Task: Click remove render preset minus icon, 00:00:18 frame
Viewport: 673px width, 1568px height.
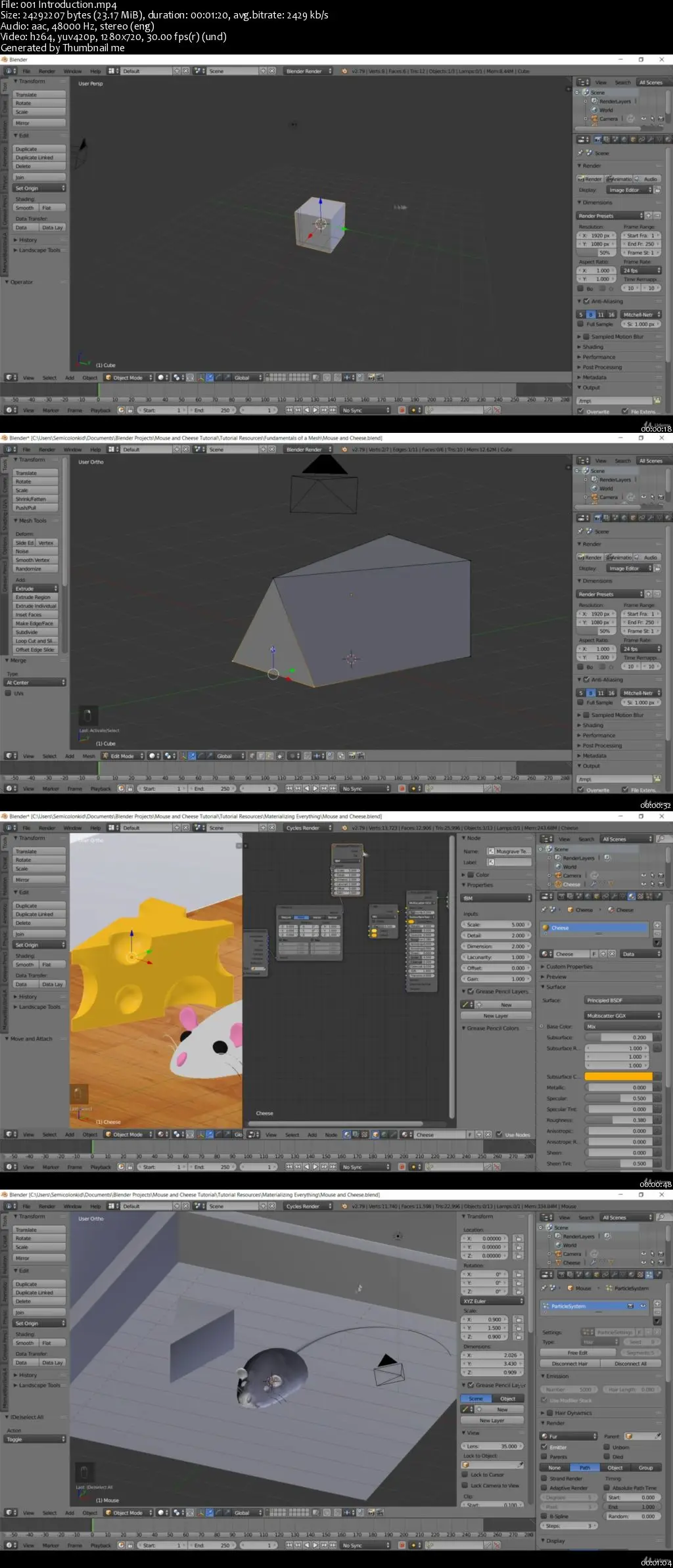Action: point(657,215)
